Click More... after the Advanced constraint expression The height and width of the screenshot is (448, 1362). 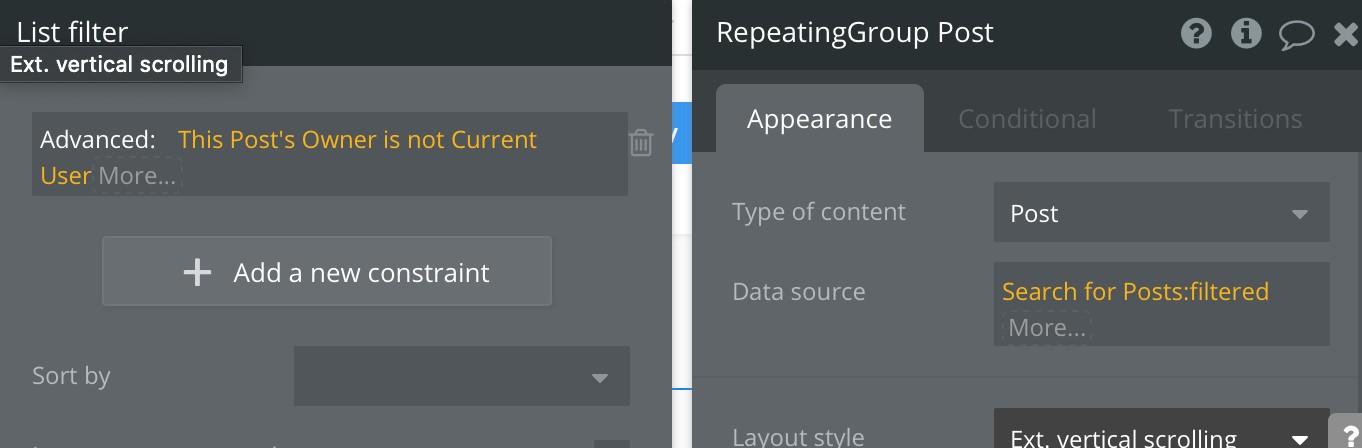coord(137,176)
